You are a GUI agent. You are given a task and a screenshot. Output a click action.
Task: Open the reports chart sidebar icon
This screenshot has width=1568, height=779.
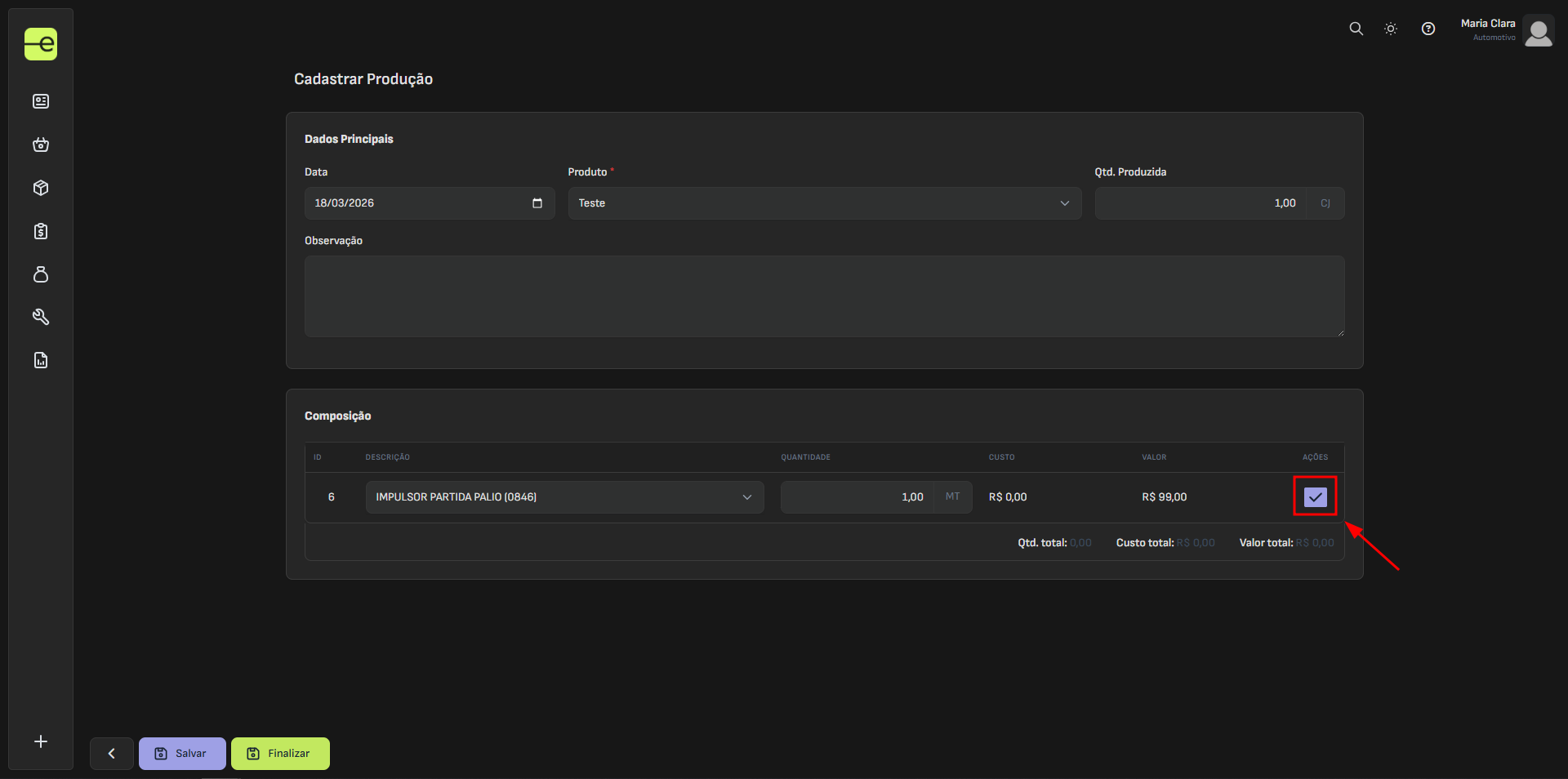coord(41,360)
